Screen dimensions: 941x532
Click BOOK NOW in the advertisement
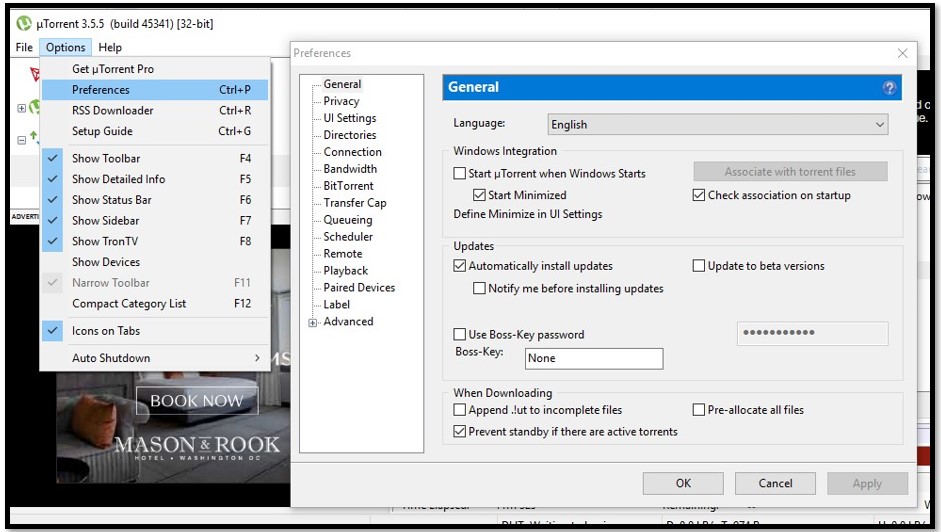[x=197, y=401]
